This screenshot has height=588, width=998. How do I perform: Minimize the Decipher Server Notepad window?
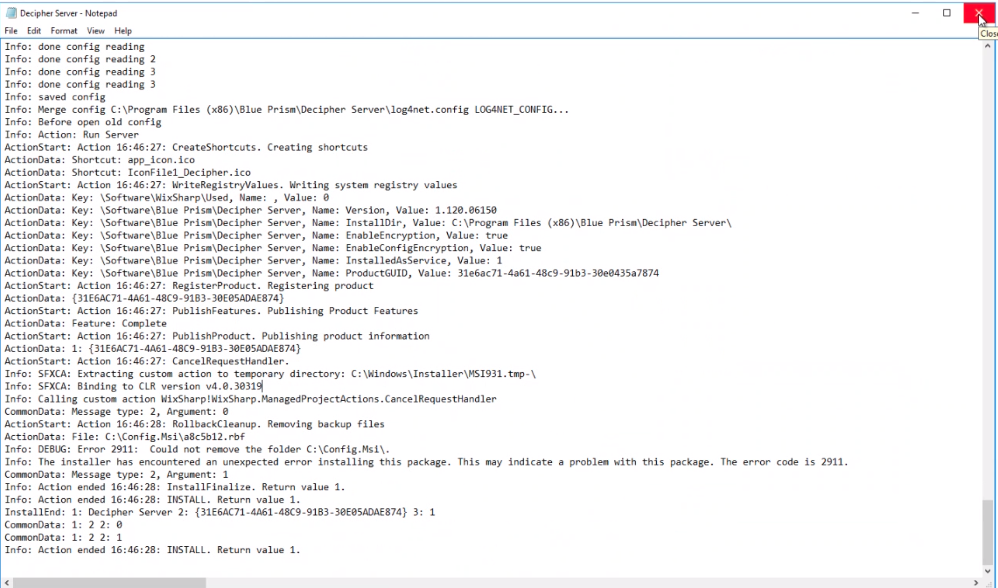click(915, 13)
